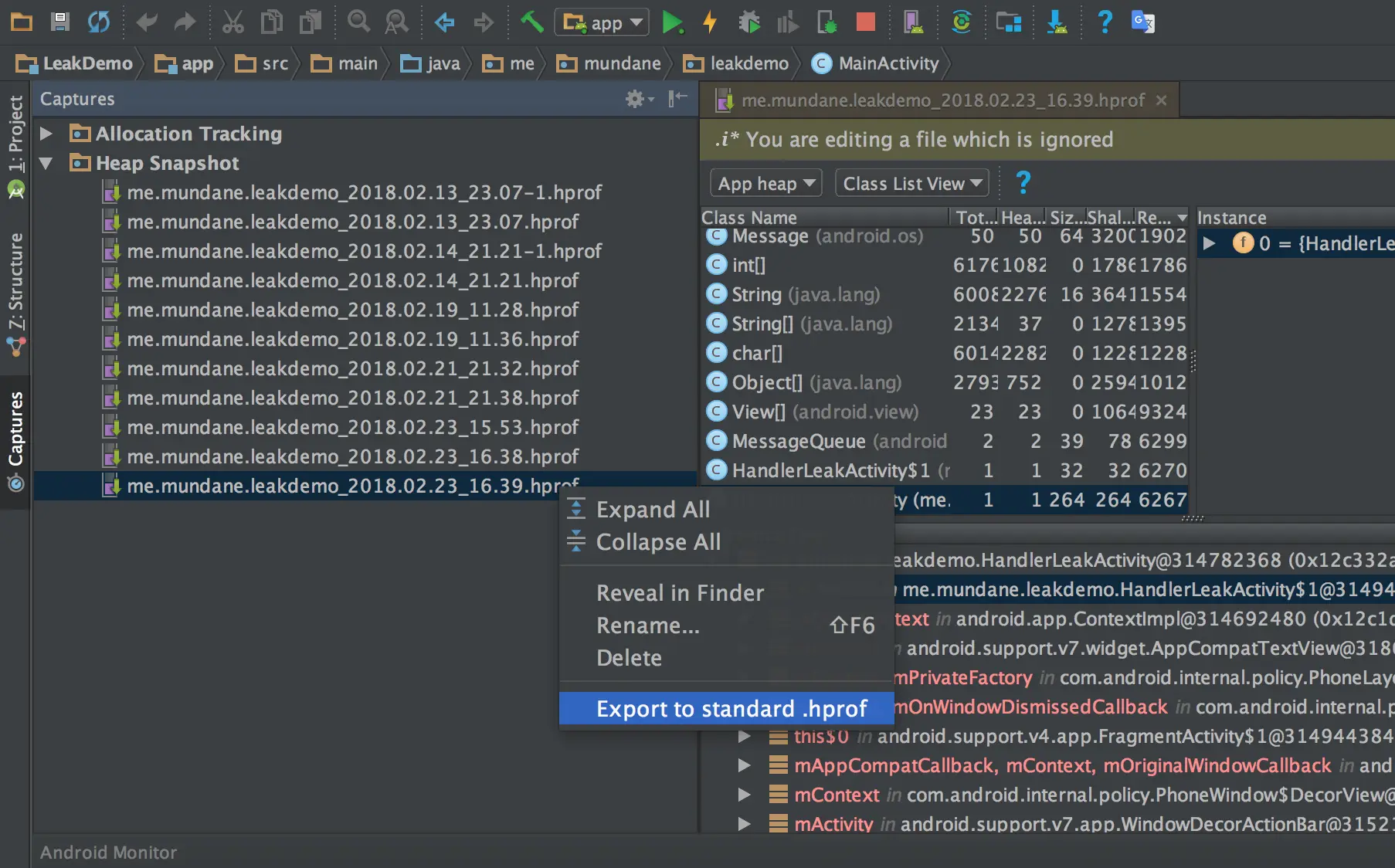The height and width of the screenshot is (868, 1395).
Task: Click the Cut scissors icon
Action: click(232, 22)
